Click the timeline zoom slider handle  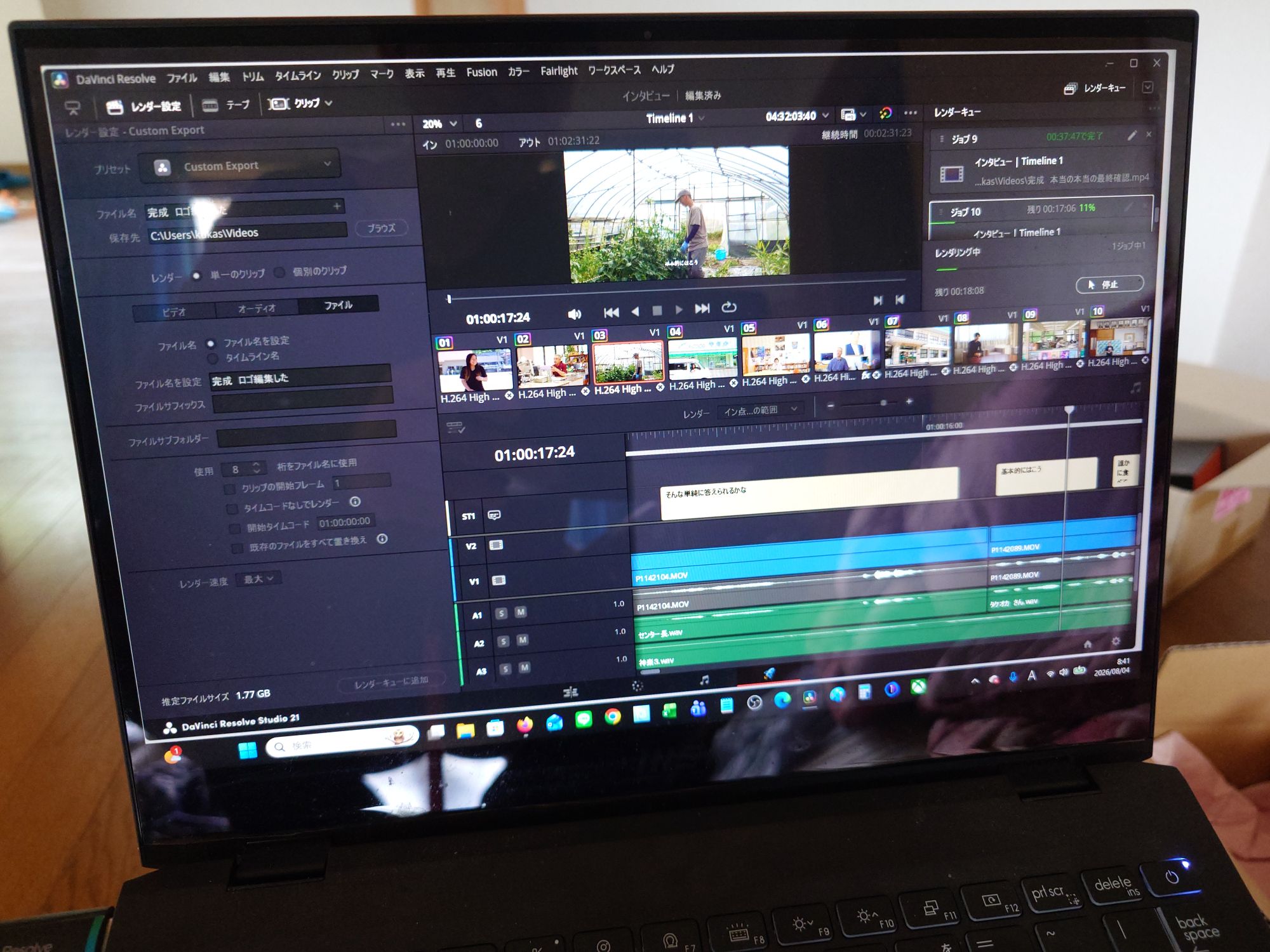coord(883,402)
